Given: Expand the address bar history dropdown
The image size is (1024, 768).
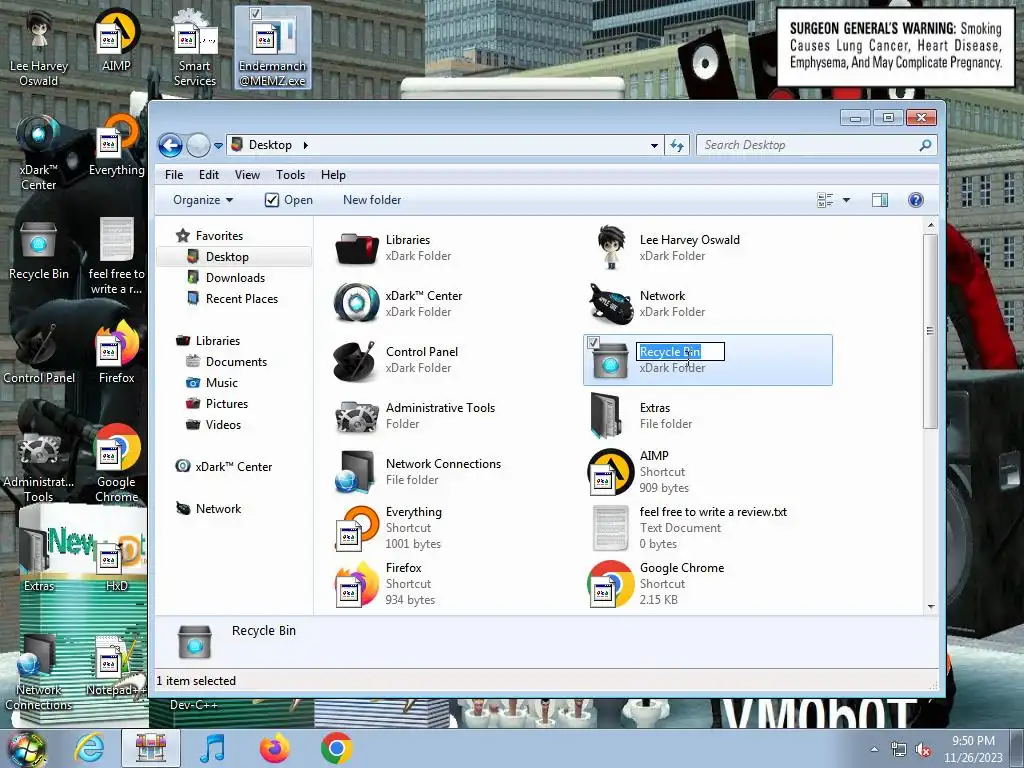Looking at the screenshot, I should click(x=654, y=146).
